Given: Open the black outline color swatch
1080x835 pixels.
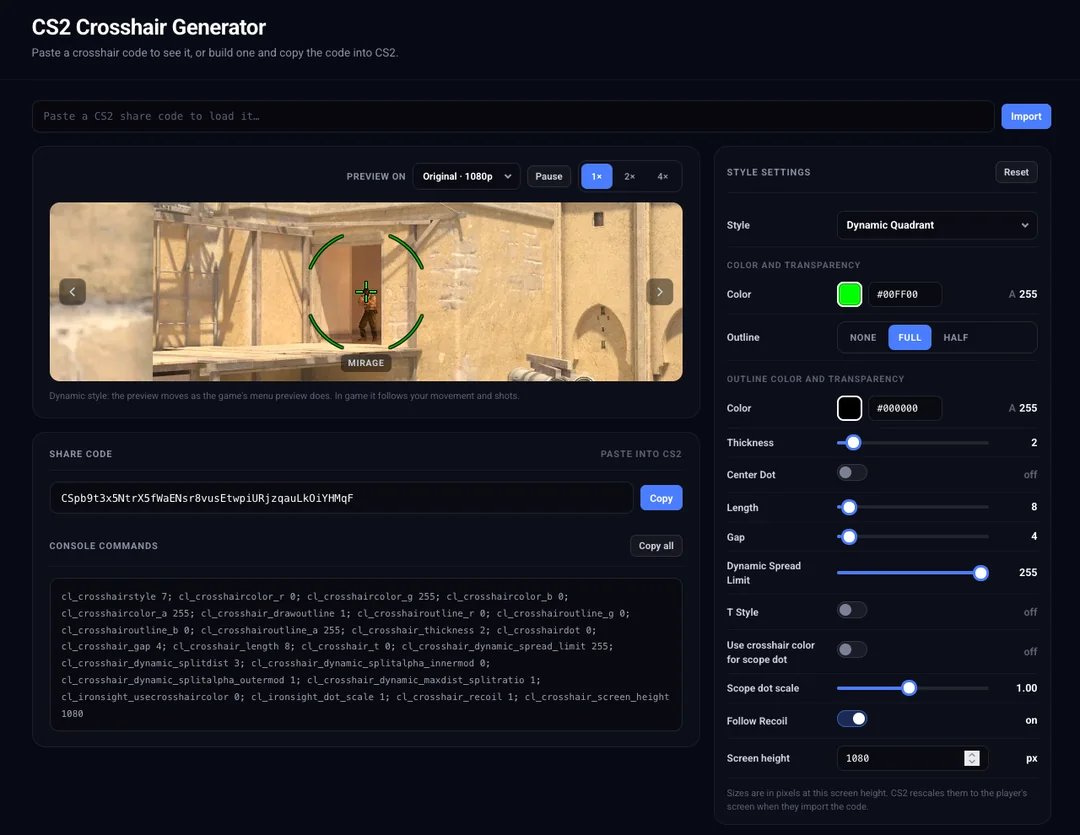Looking at the screenshot, I should 849,408.
